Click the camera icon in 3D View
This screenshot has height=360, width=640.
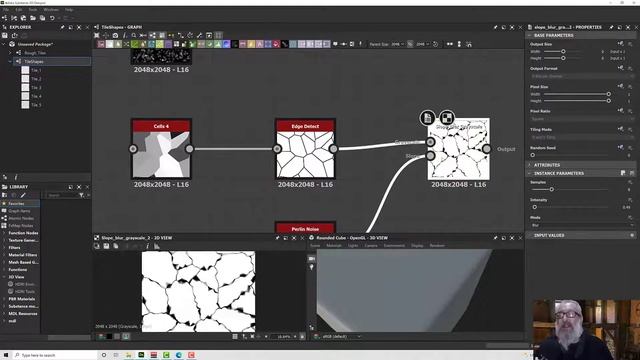311,258
